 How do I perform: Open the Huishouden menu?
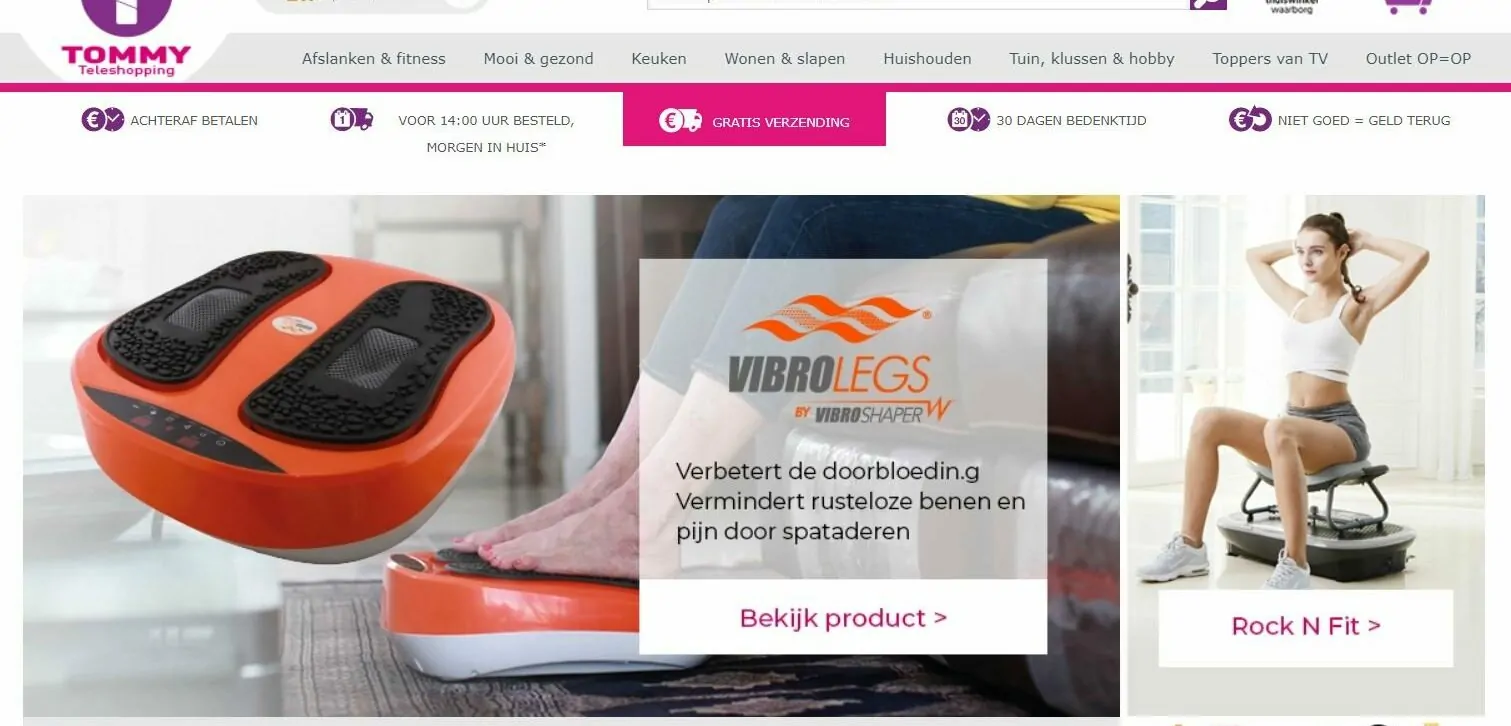[927, 59]
